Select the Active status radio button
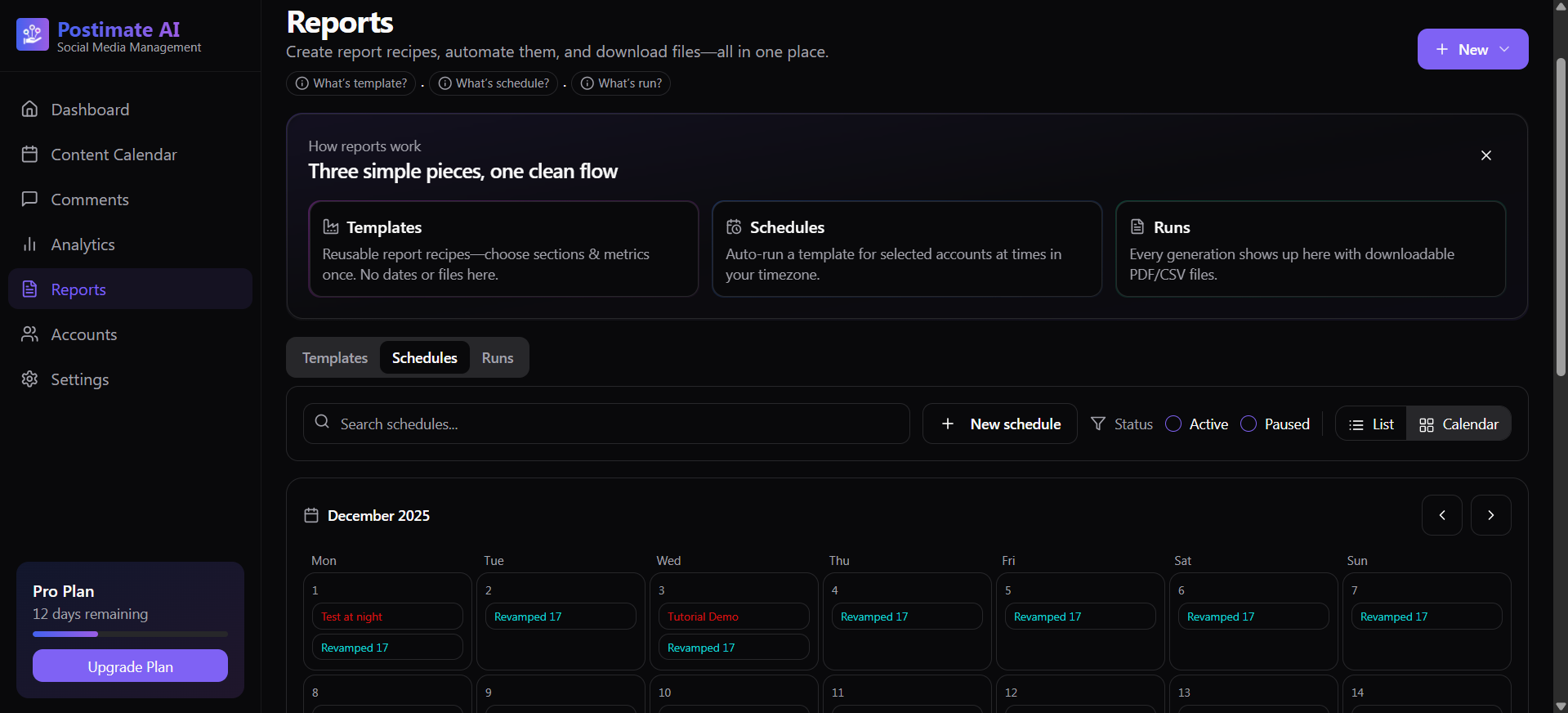The image size is (1568, 713). click(1173, 424)
